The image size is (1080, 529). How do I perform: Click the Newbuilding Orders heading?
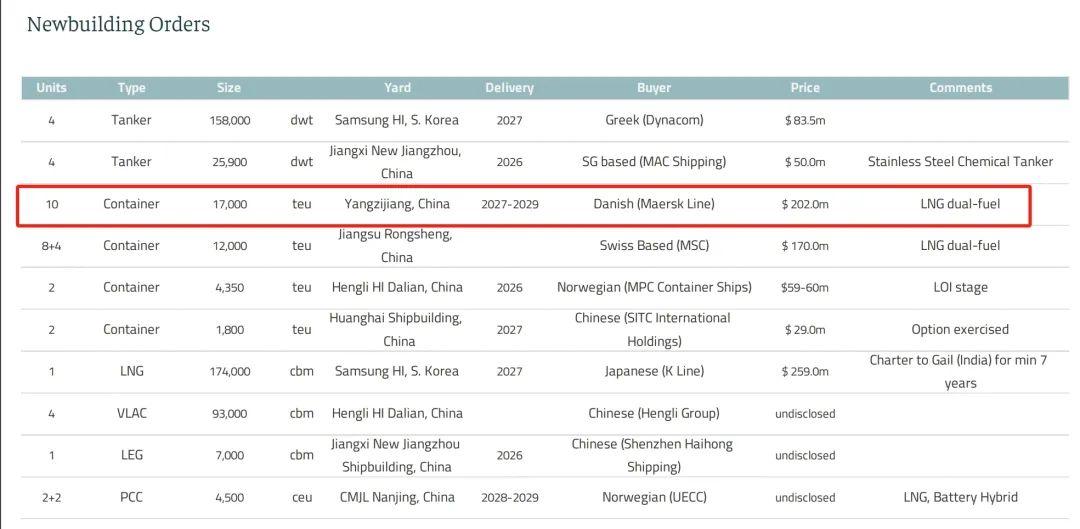coord(118,25)
